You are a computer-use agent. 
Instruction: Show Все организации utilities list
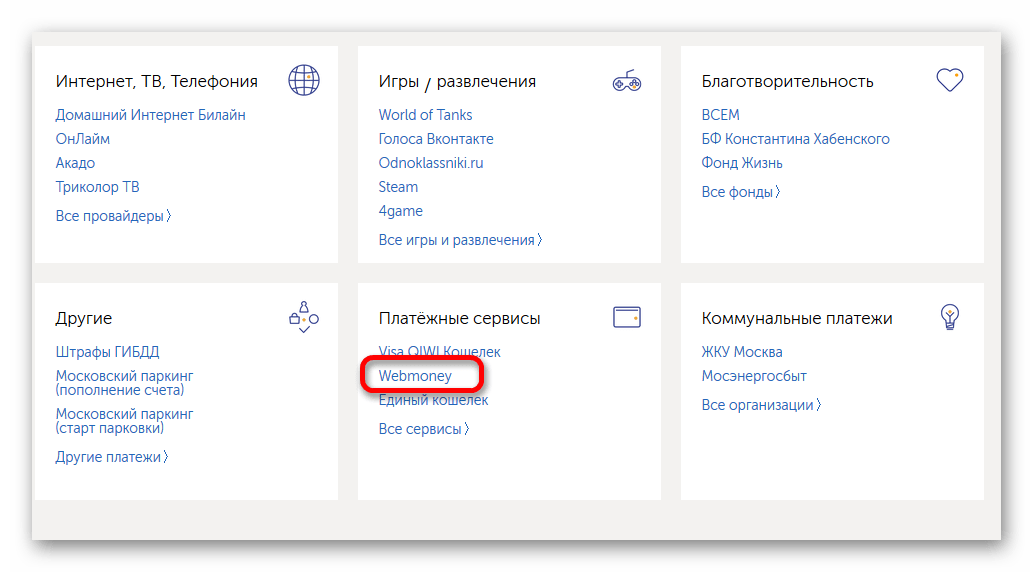(761, 405)
